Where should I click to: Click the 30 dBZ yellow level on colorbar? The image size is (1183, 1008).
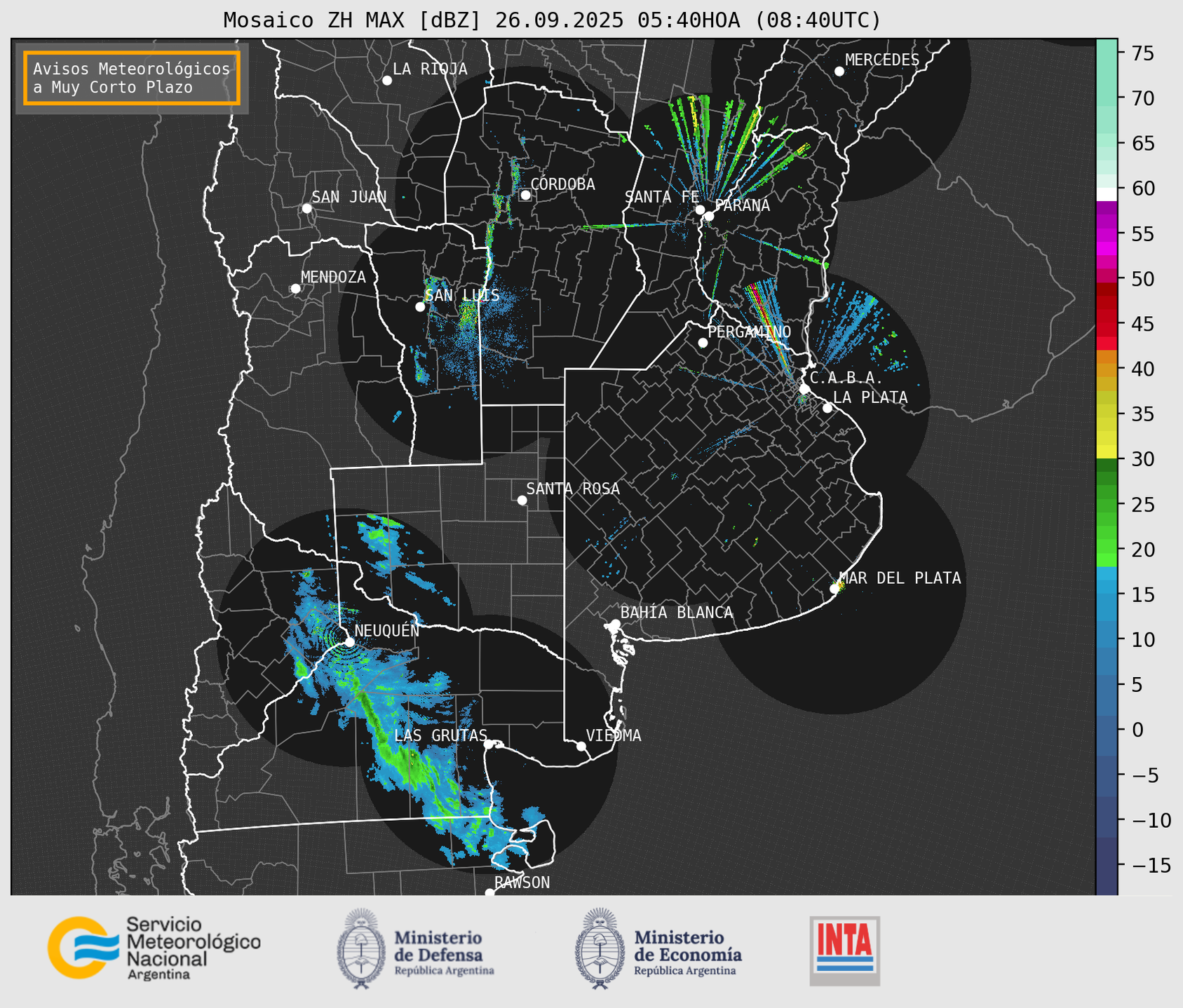(x=1107, y=454)
